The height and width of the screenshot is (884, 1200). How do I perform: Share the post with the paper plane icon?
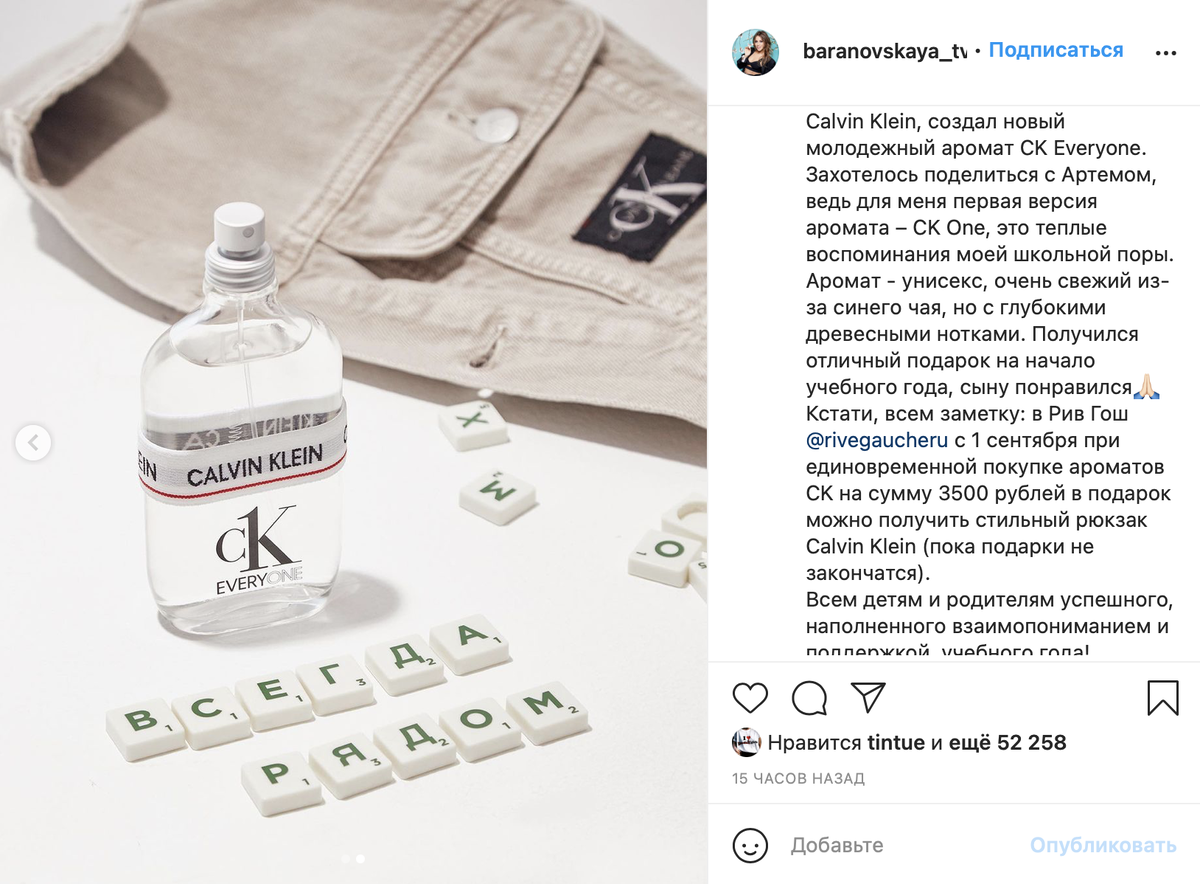(868, 697)
